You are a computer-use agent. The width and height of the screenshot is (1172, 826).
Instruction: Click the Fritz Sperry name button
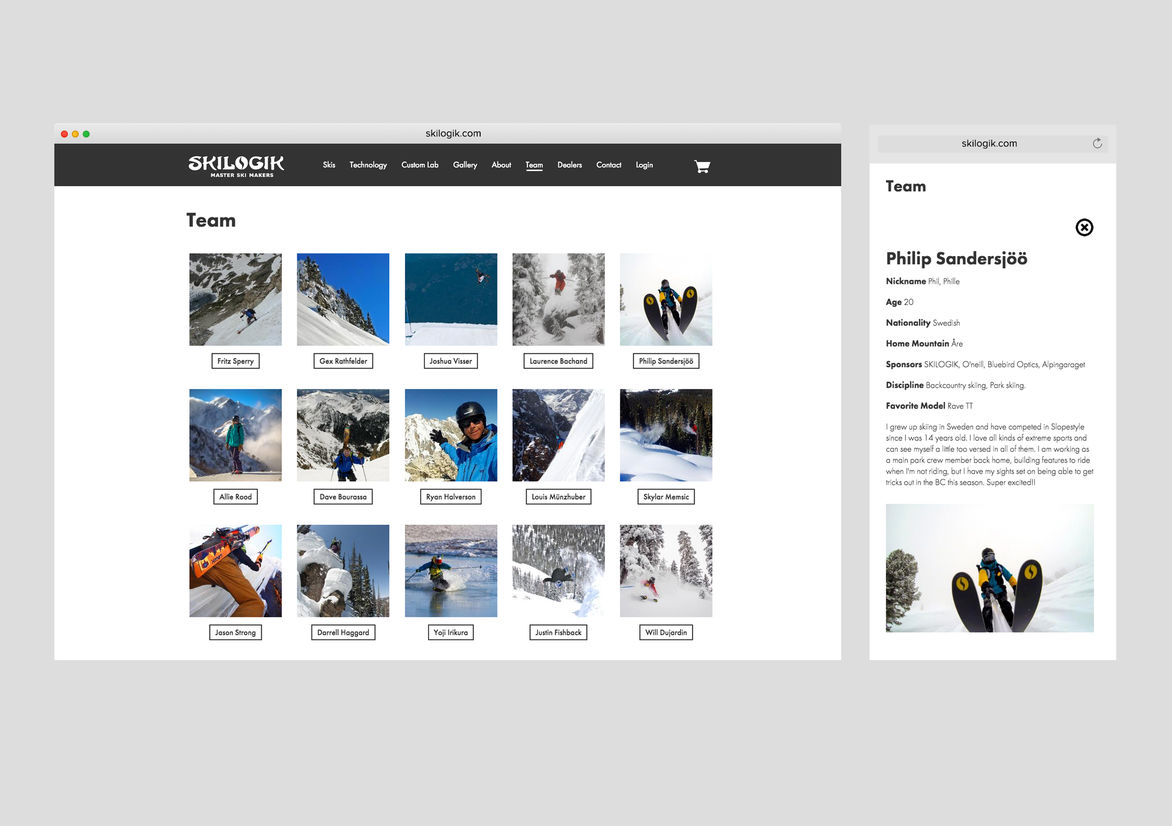point(236,361)
